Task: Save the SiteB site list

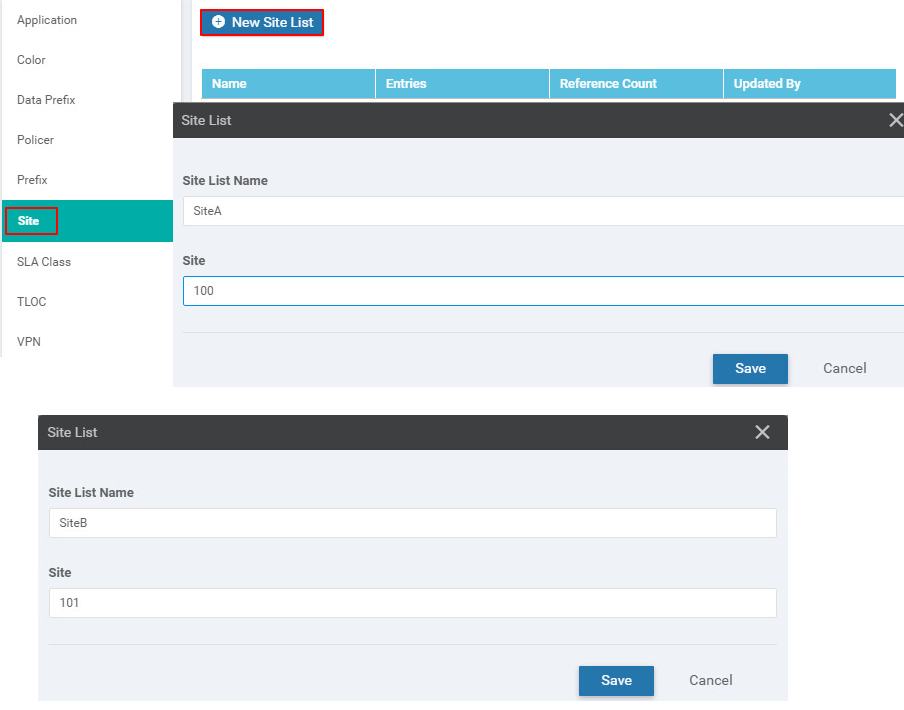Action: click(616, 681)
